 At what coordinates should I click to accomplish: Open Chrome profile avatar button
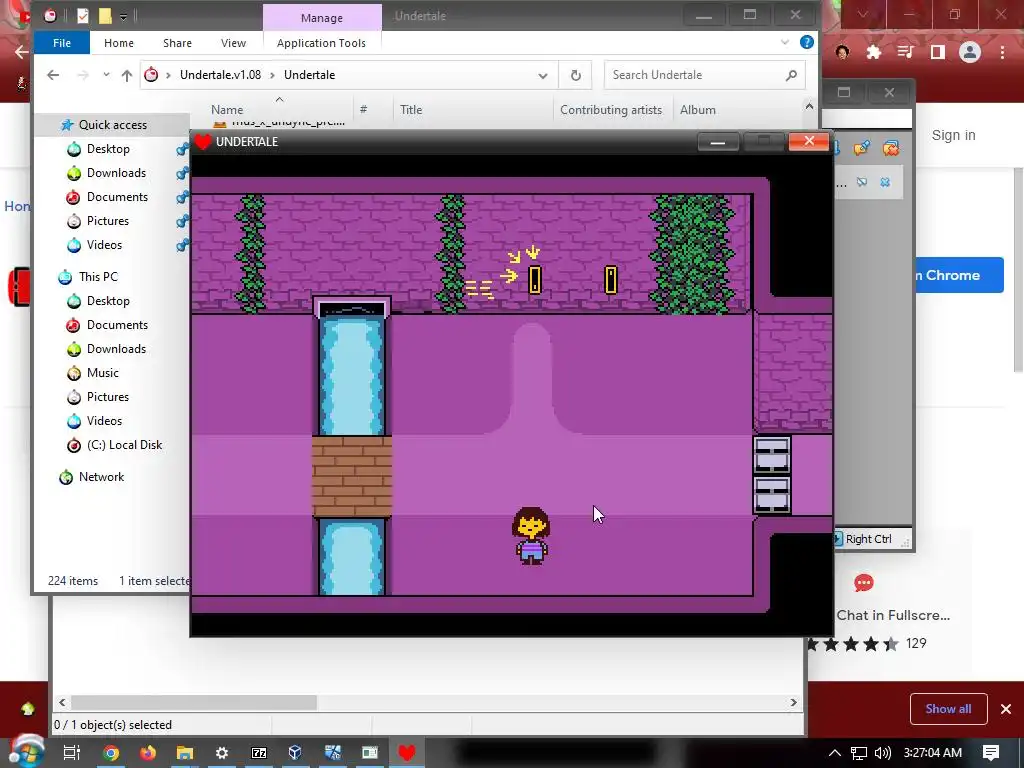(x=970, y=52)
